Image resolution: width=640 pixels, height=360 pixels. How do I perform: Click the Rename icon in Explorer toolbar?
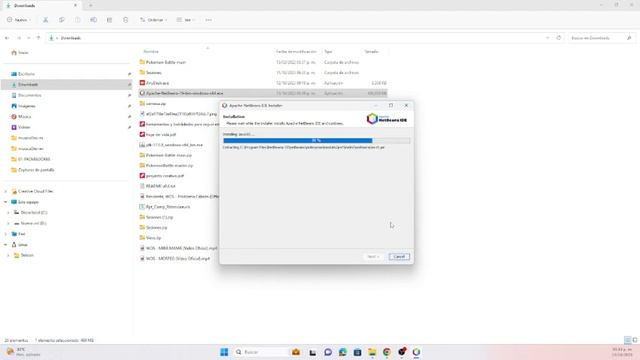93,20
